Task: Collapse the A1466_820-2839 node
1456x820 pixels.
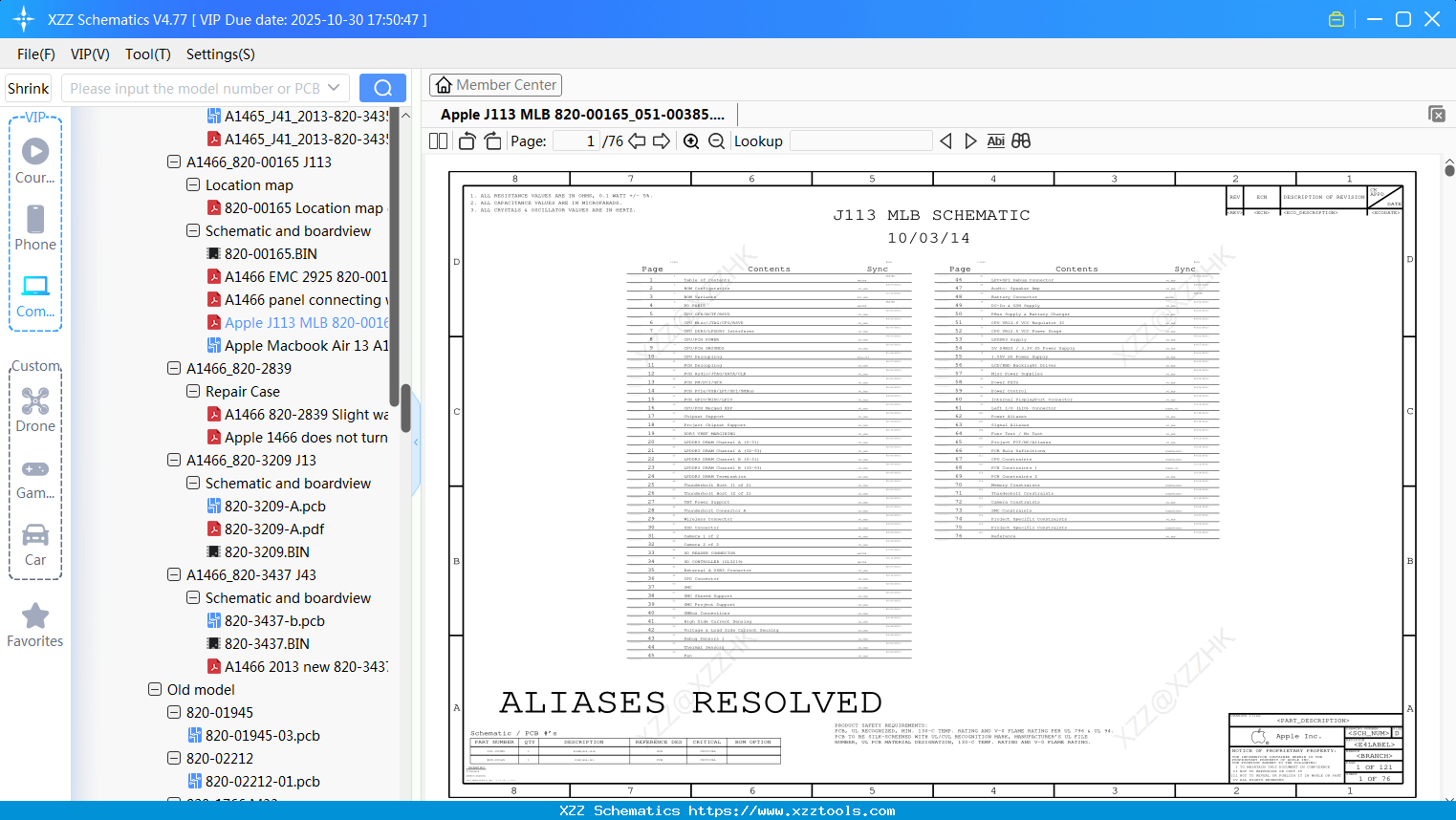Action: (x=174, y=369)
